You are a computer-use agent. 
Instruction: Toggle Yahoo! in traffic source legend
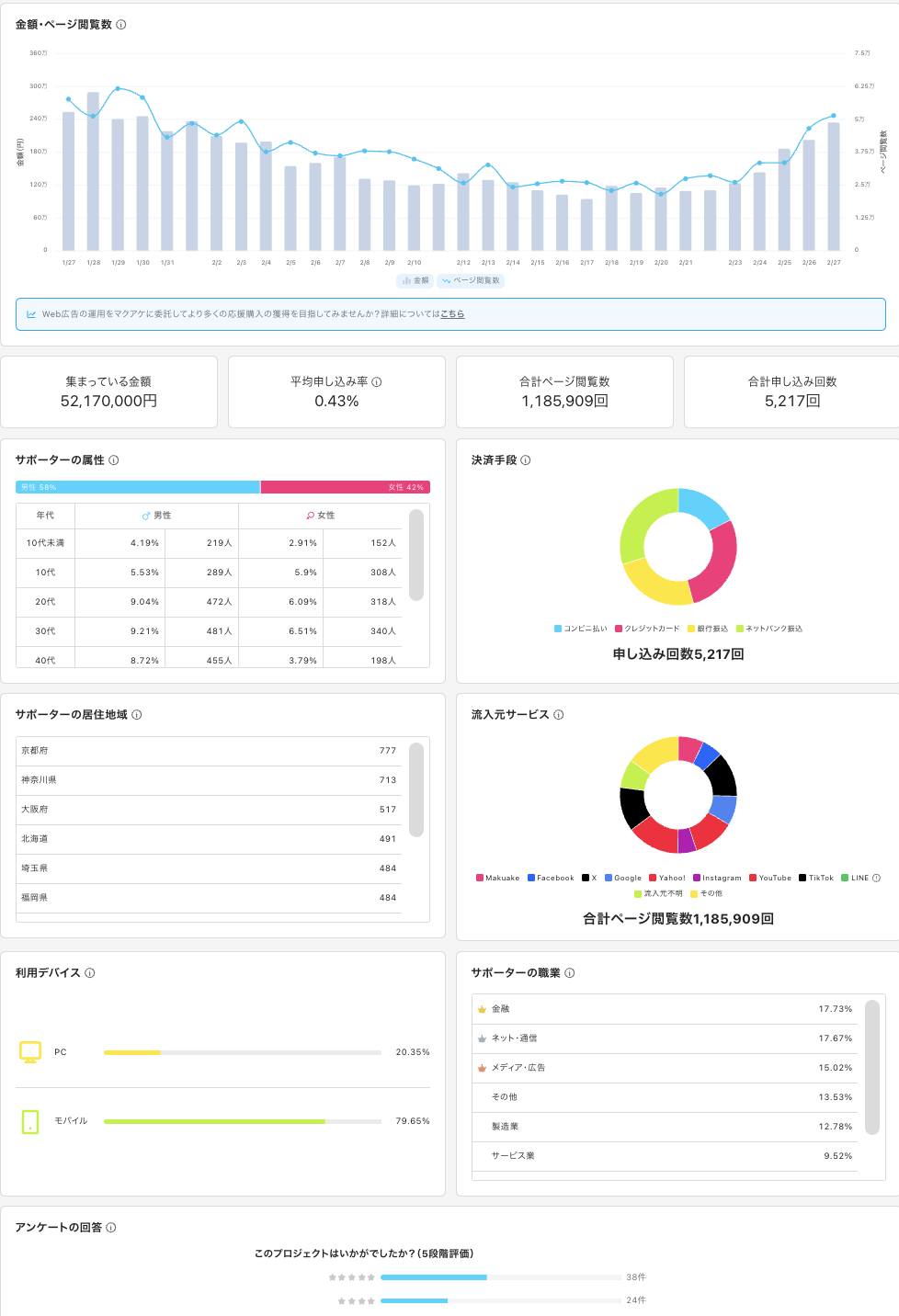[667, 878]
